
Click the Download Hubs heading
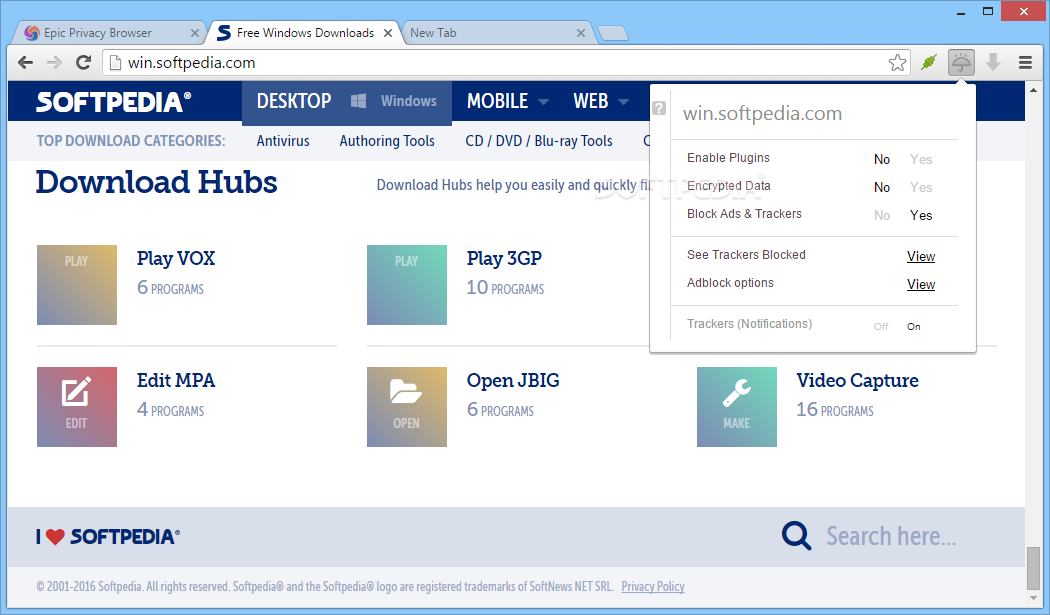[156, 182]
